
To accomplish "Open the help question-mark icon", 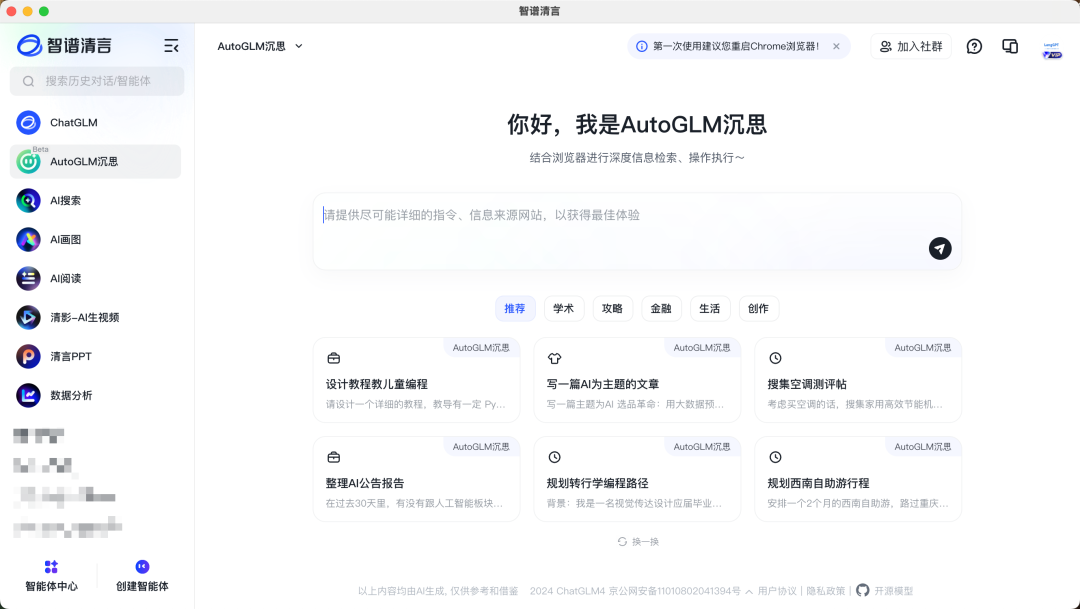I will 974,46.
